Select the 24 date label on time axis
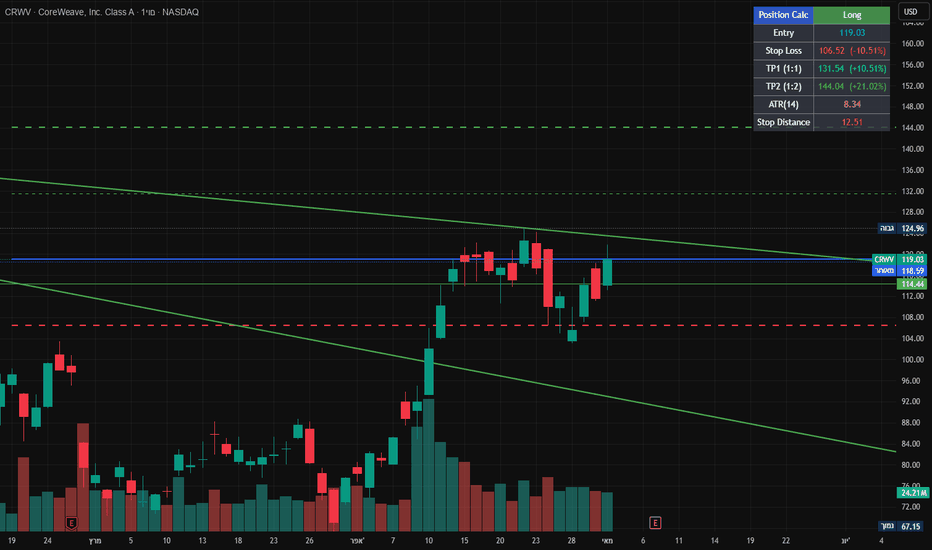Screen dimensions: 932x550 click(x=48, y=540)
